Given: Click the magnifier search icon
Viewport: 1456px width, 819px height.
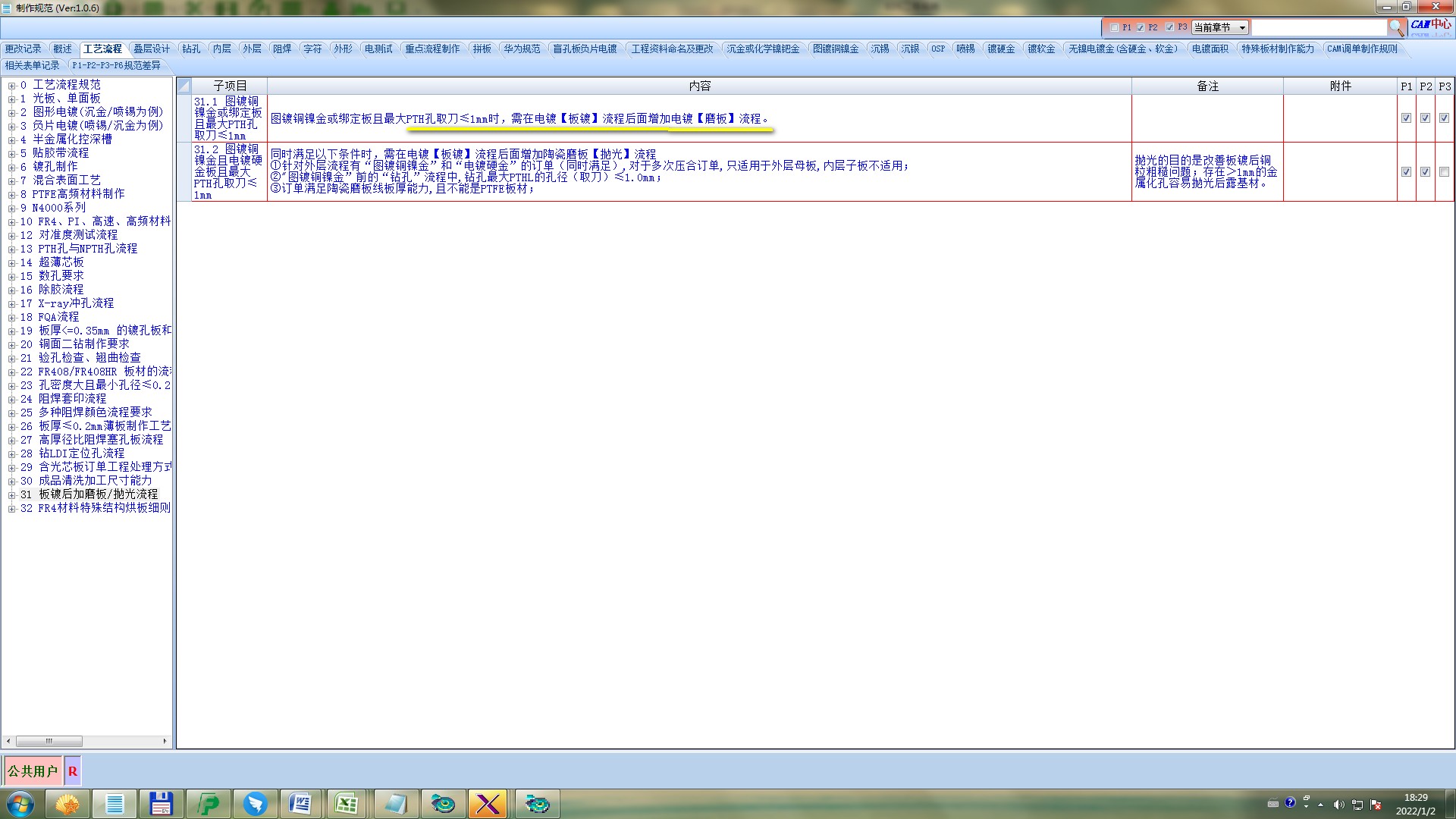Looking at the screenshot, I should (1396, 28).
